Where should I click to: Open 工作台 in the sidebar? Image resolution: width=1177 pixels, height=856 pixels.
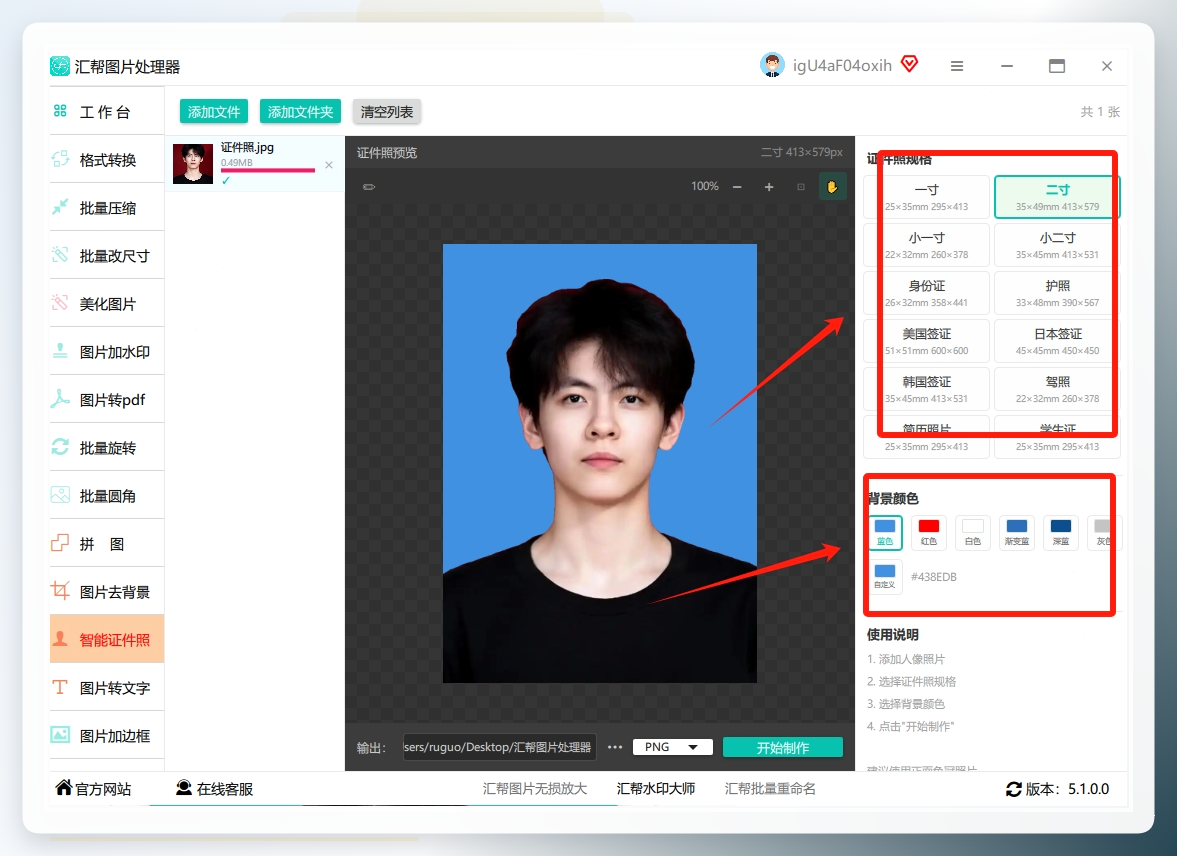tap(107, 112)
